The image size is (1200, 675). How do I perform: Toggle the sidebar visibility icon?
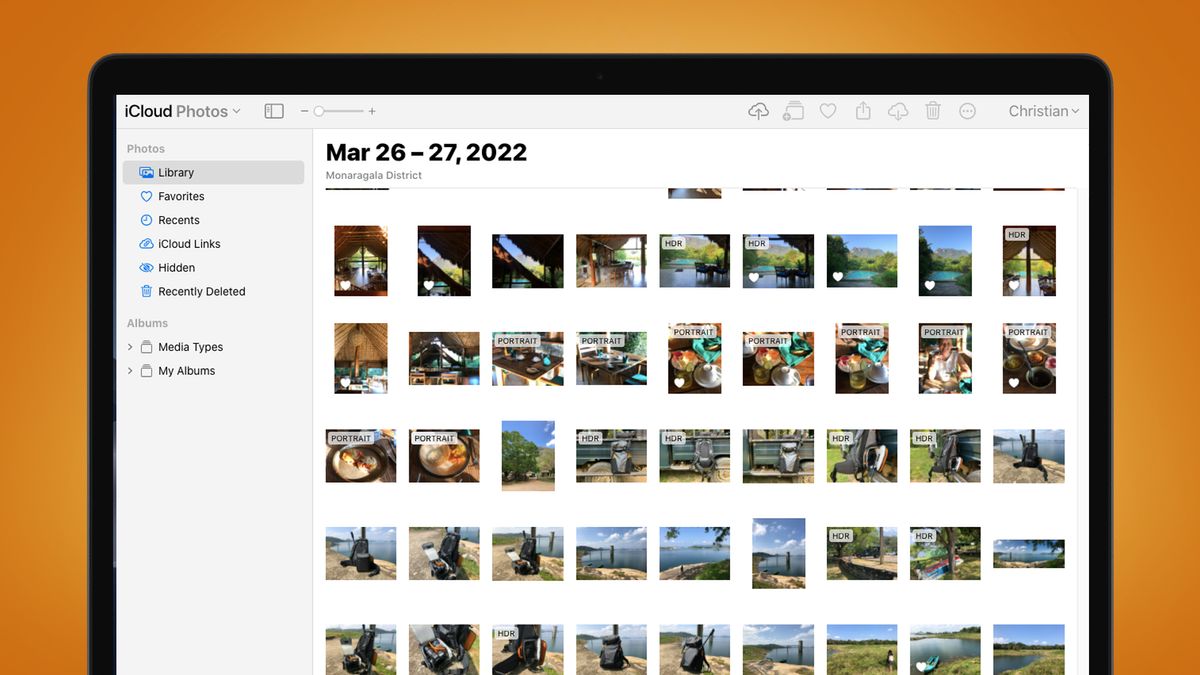[x=273, y=111]
